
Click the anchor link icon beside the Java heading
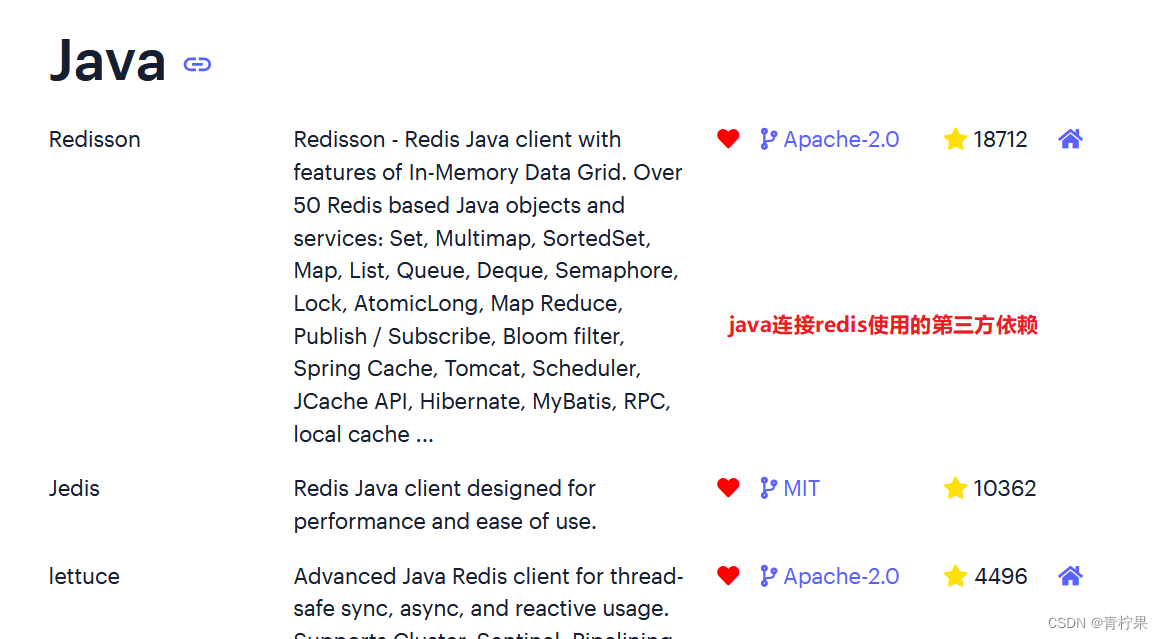pyautogui.click(x=197, y=64)
